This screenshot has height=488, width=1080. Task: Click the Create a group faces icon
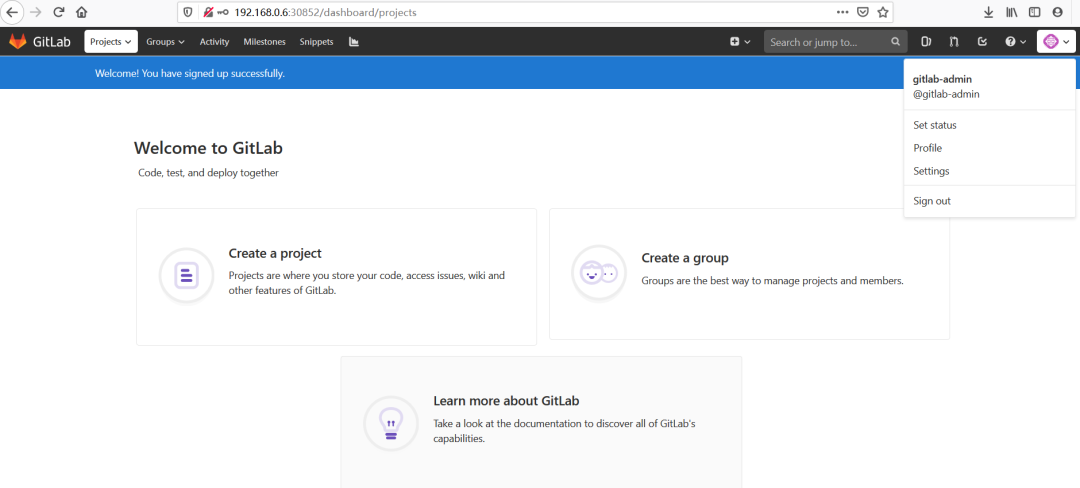[599, 274]
